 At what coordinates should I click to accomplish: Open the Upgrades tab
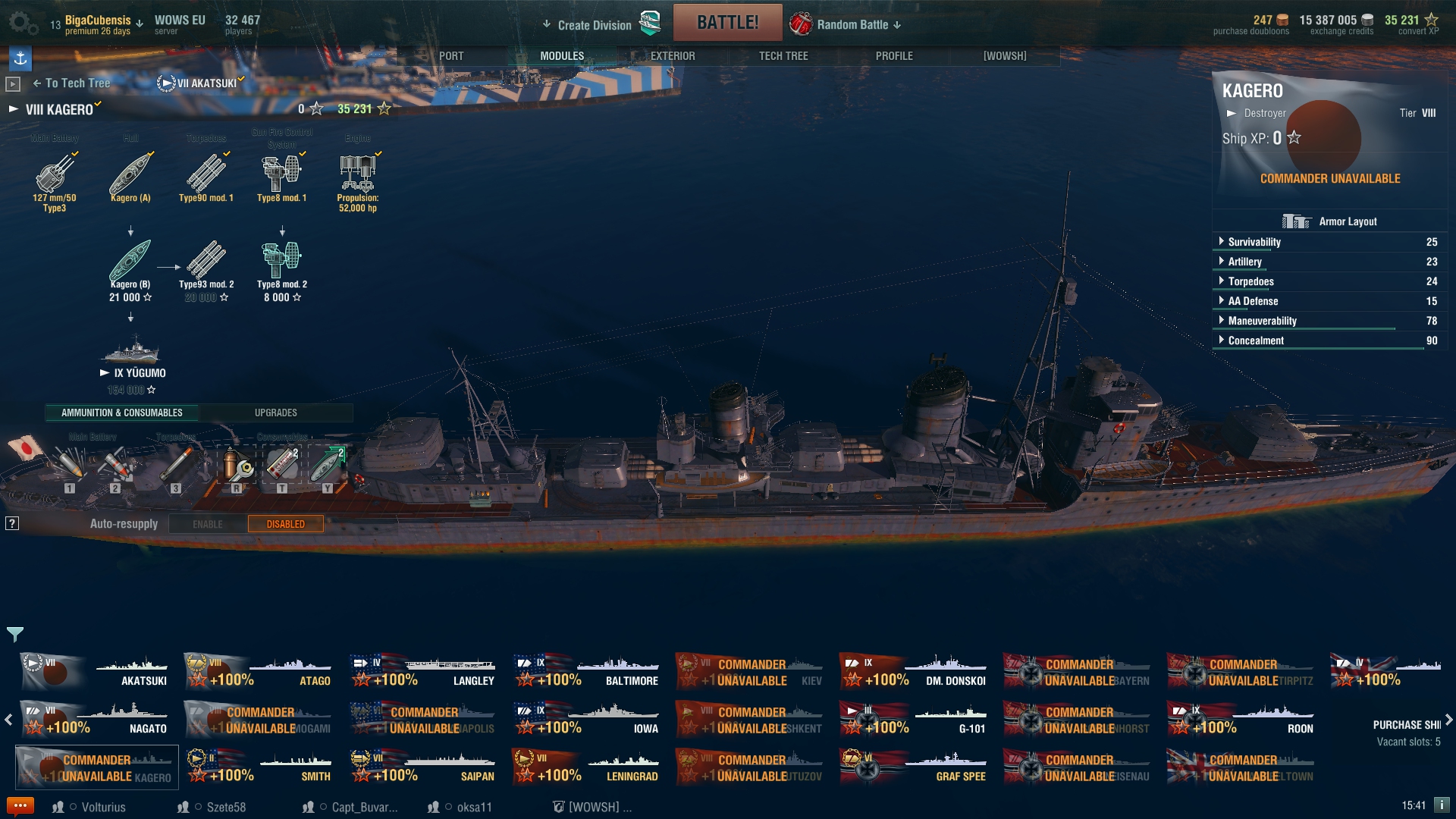(x=276, y=413)
